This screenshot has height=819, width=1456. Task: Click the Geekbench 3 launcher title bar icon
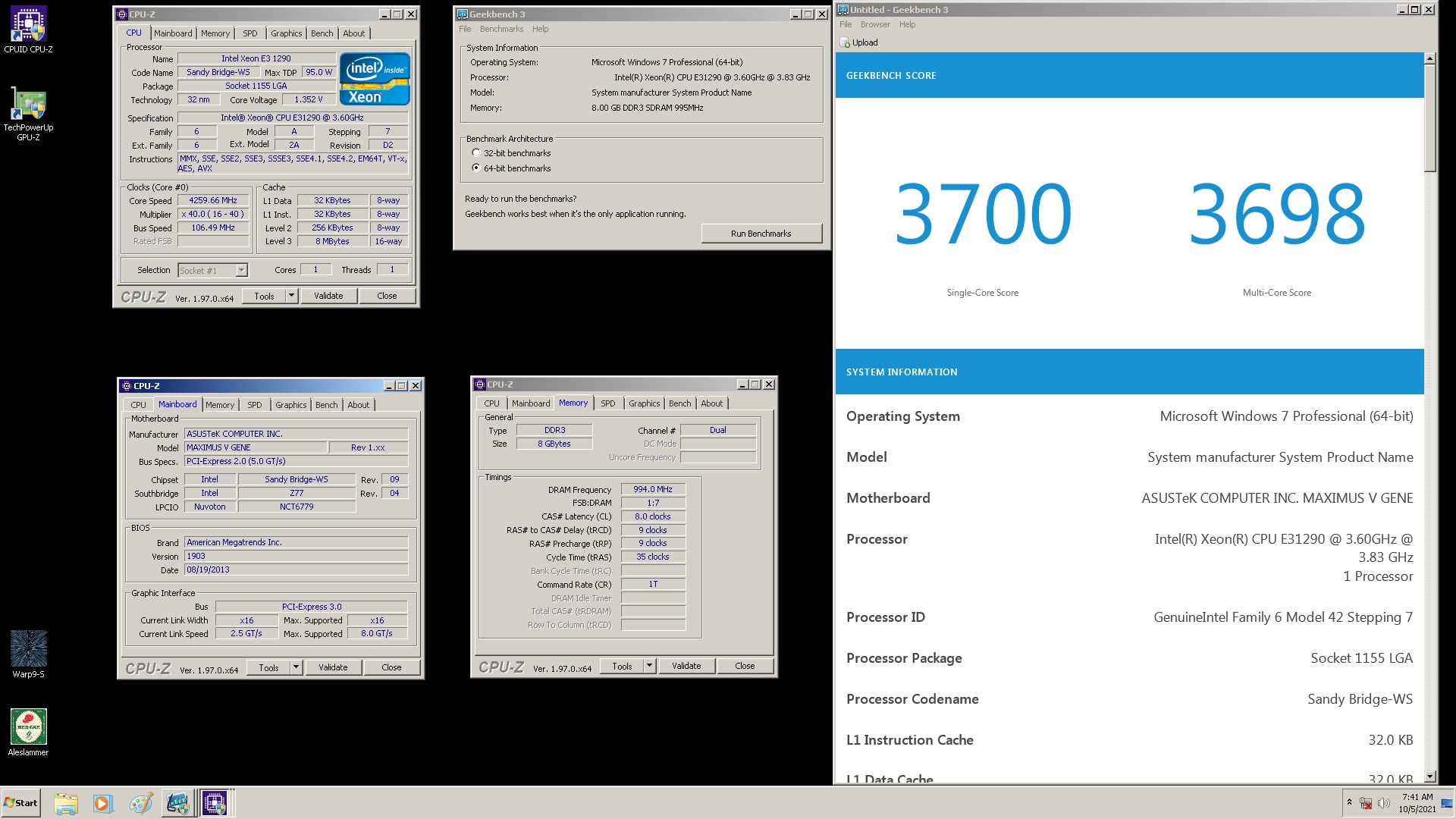462,14
